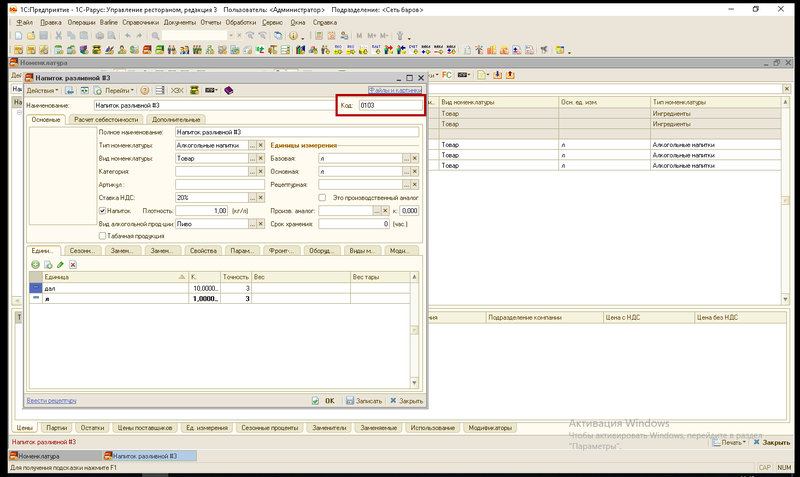Open the Действия dropdown in the dialog

point(42,90)
